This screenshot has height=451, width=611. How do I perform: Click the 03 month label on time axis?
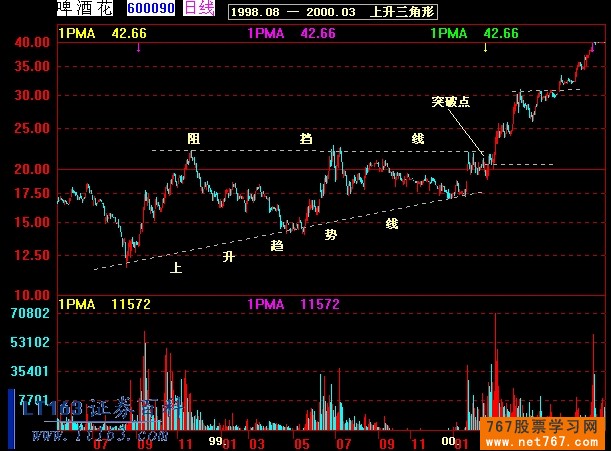pos(257,444)
